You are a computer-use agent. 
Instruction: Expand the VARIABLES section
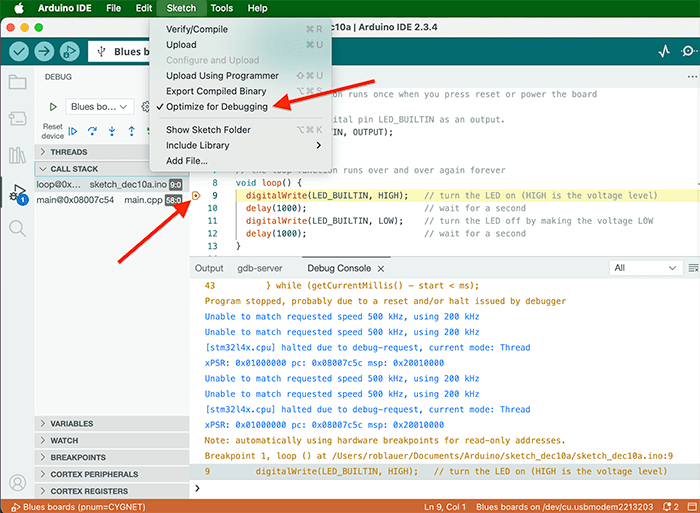112,424
